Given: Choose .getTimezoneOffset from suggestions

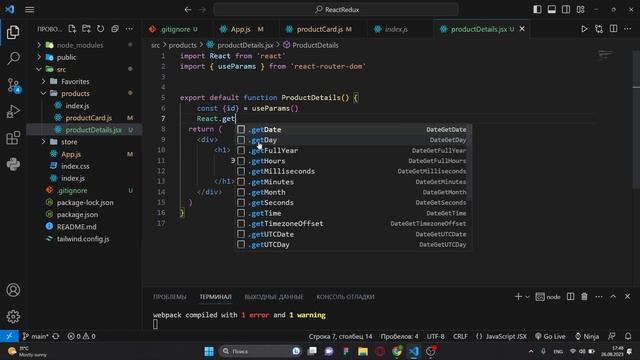Looking at the screenshot, I should [x=353, y=224].
